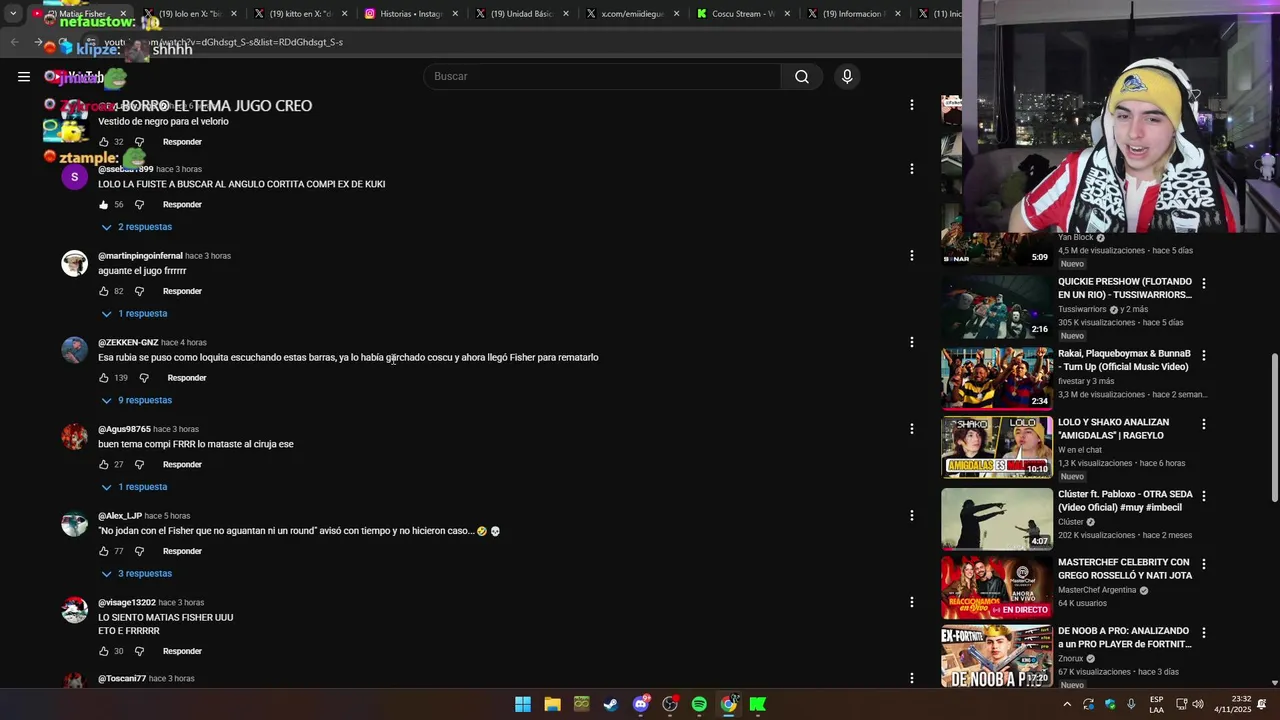
Task: Like the @visage13202 comment
Action: (x=103, y=651)
